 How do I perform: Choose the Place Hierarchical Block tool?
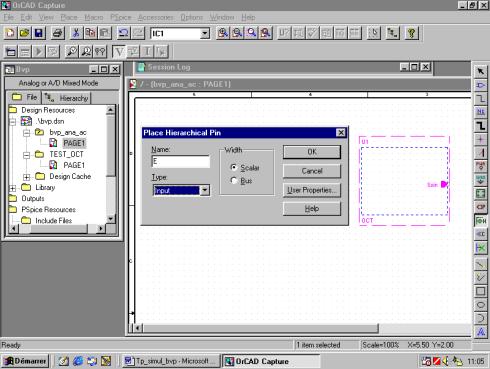coord(480,194)
